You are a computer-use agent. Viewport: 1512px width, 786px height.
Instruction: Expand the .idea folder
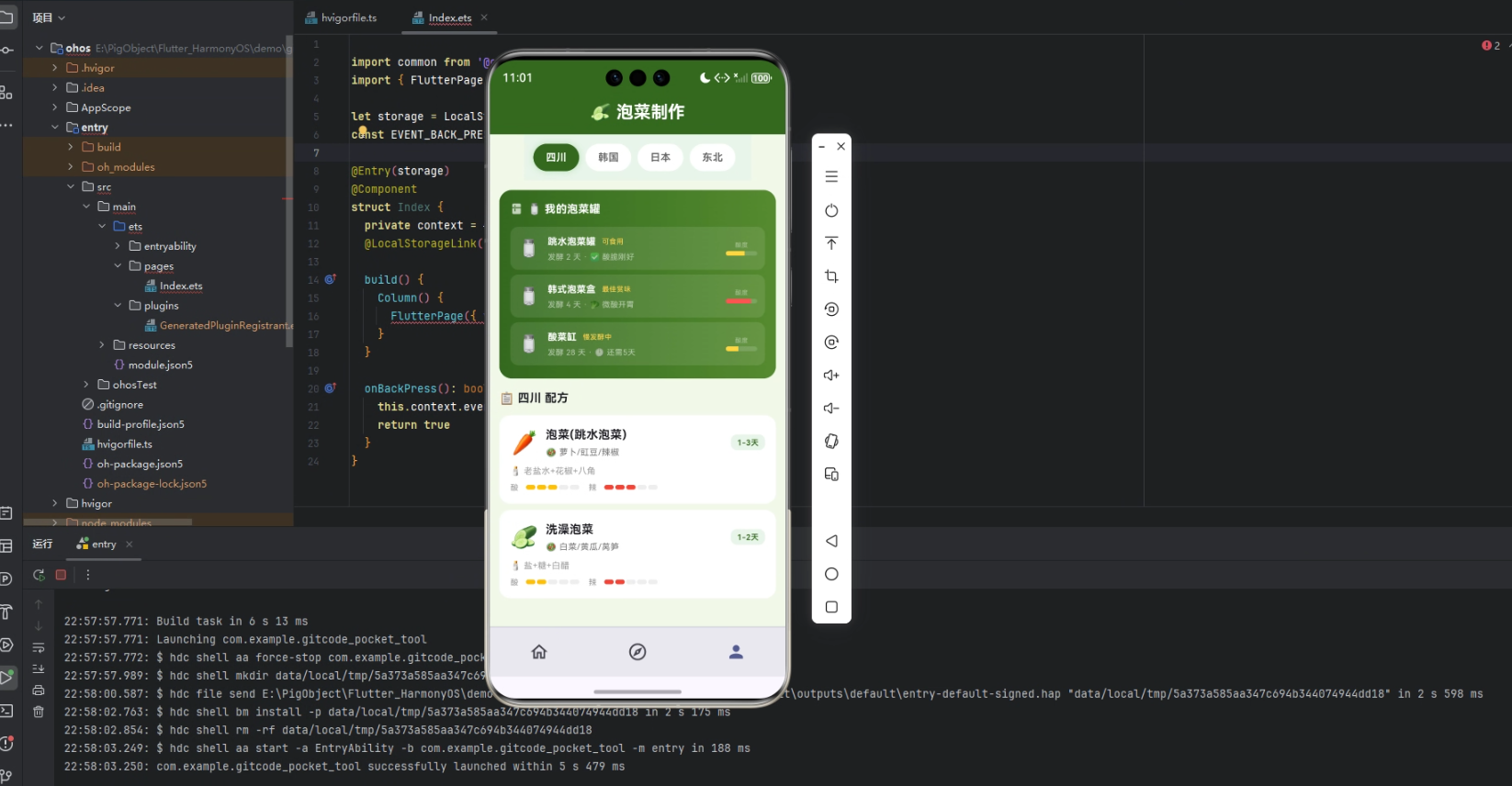55,88
